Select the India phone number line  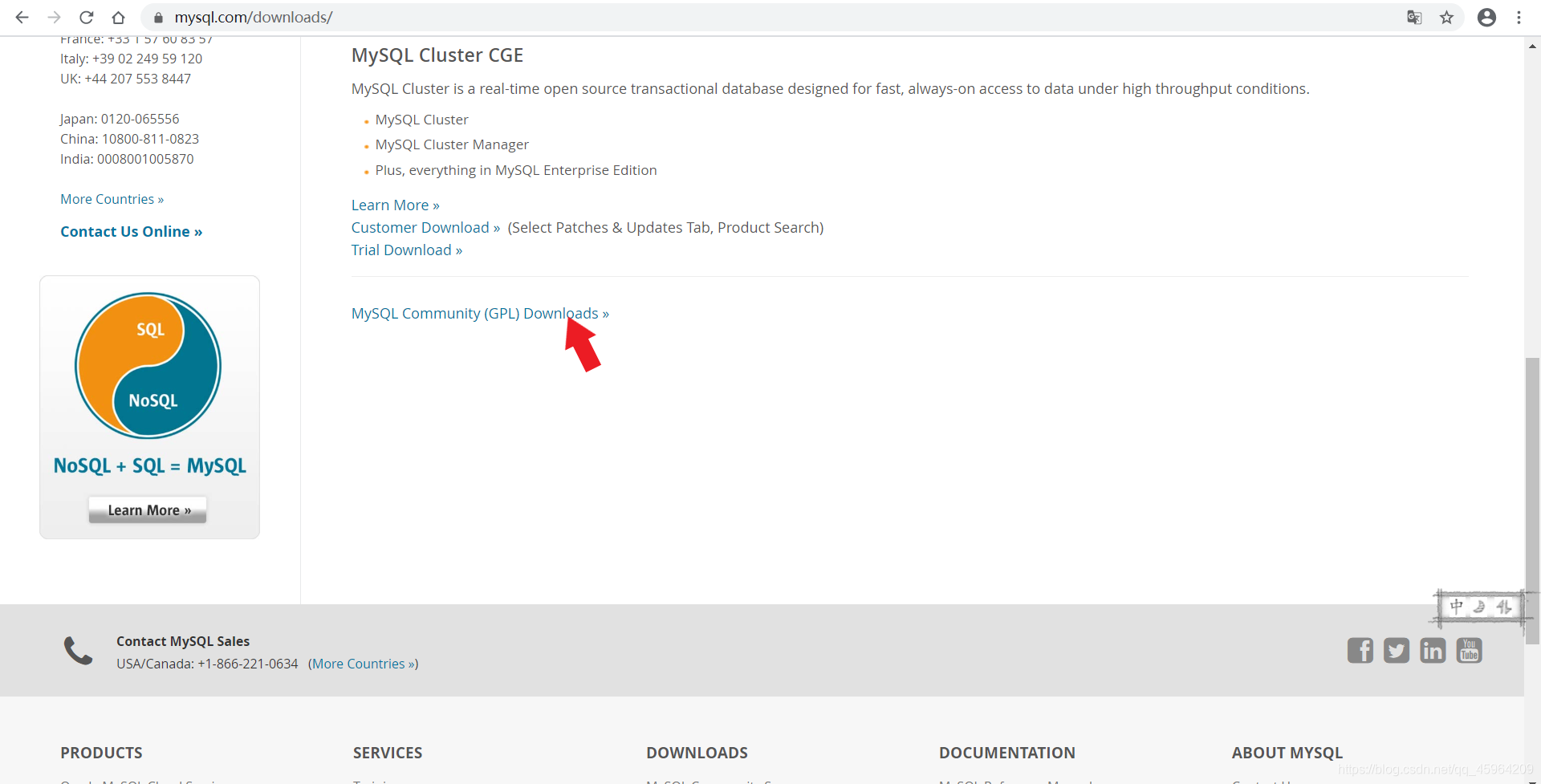click(x=127, y=159)
